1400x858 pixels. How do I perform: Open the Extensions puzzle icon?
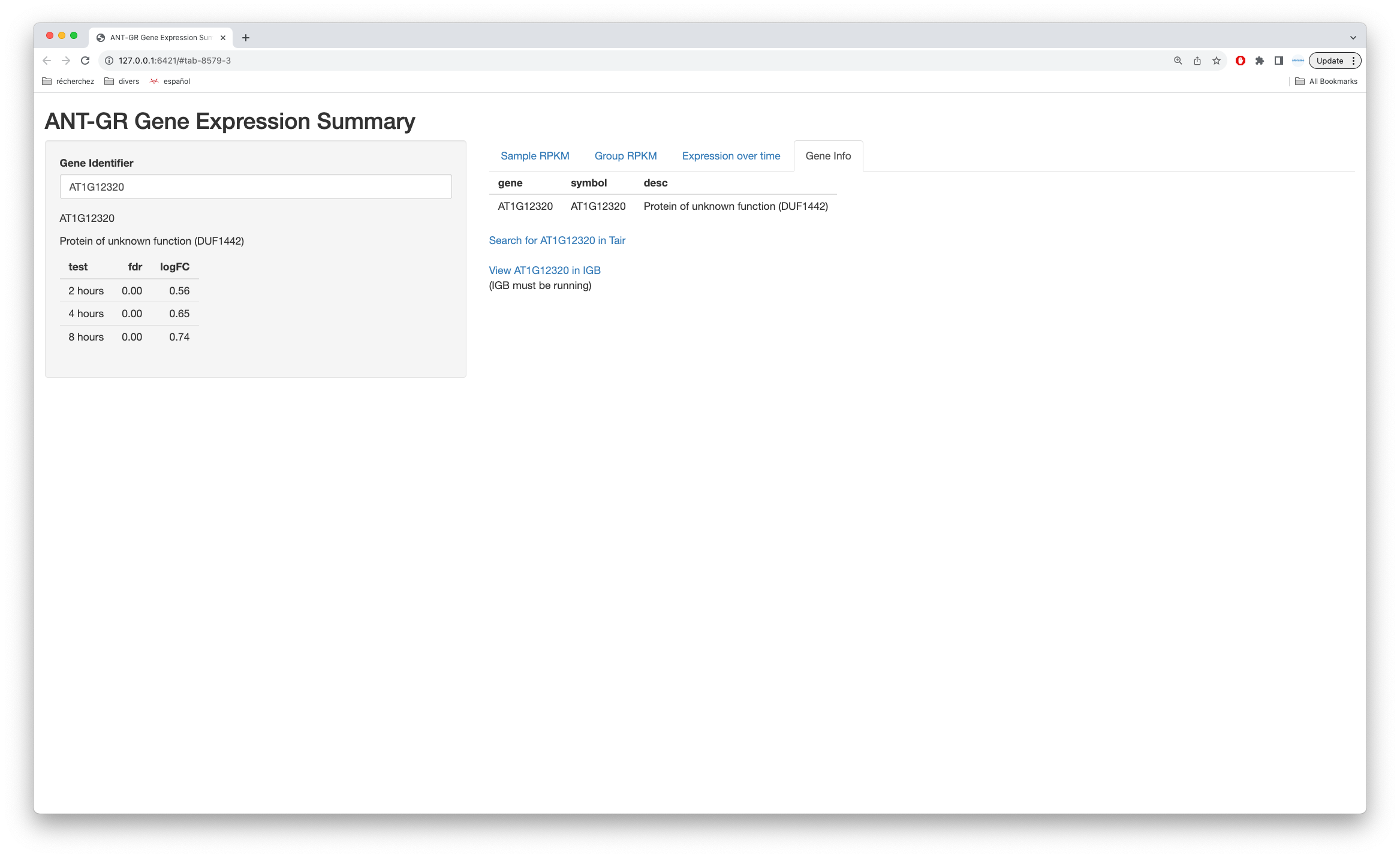tap(1260, 61)
